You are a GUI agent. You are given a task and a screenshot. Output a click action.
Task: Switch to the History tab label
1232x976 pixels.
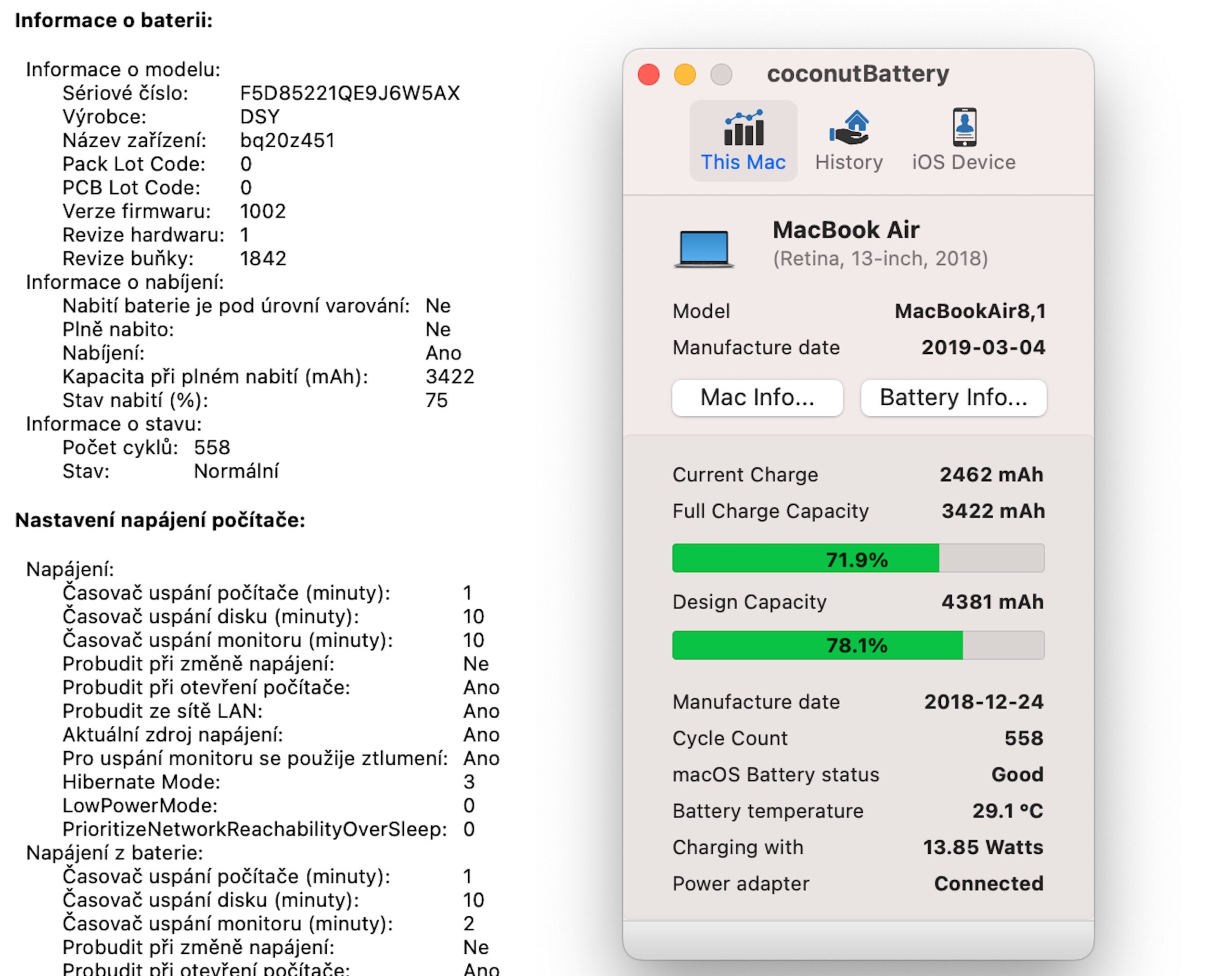point(849,162)
